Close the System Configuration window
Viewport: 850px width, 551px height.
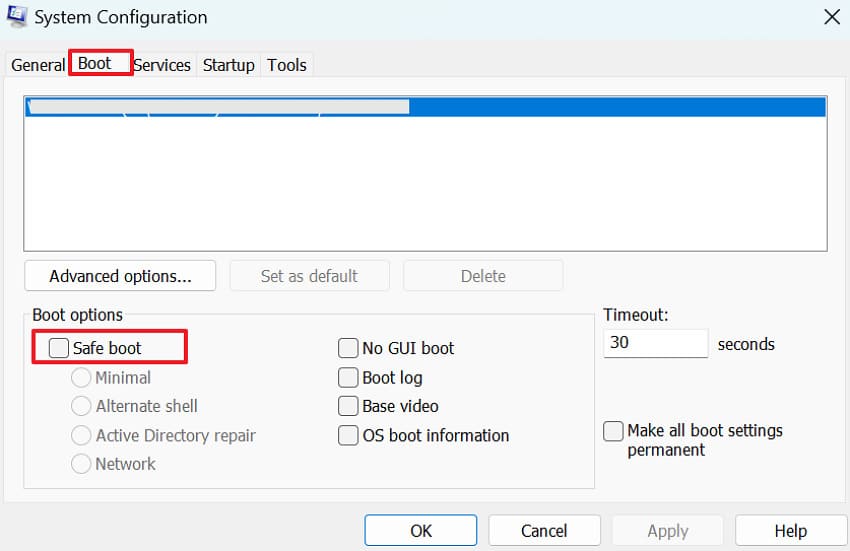tap(830, 17)
